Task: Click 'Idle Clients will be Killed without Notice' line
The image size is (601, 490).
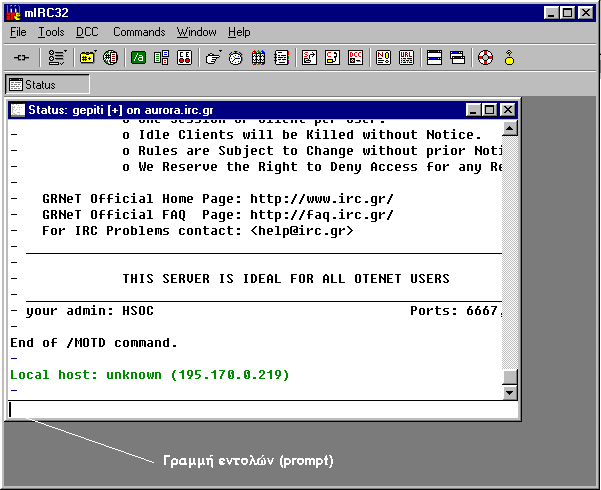Action: 302,135
